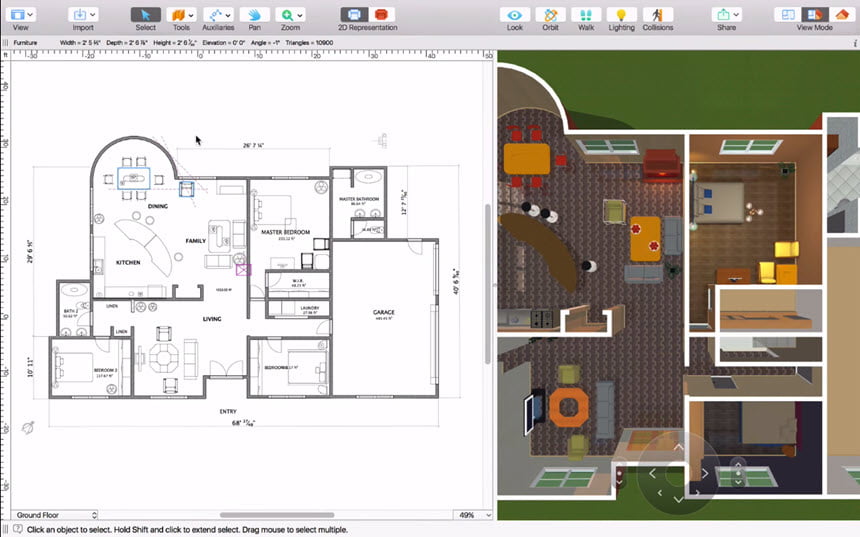Click the right arrow on 3D navigation ring
The width and height of the screenshot is (860, 537).
pyautogui.click(x=705, y=473)
